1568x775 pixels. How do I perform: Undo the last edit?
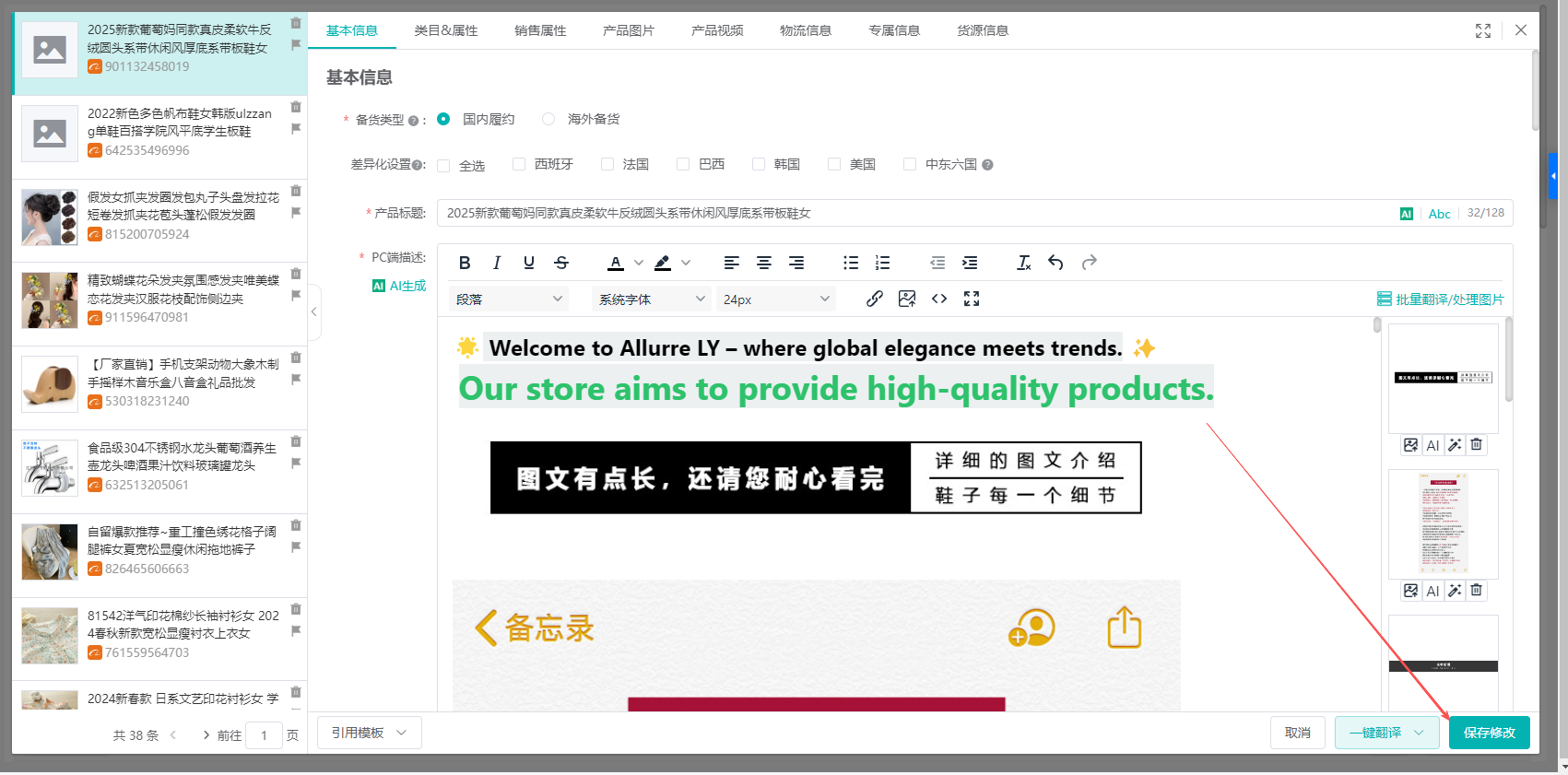(1056, 263)
